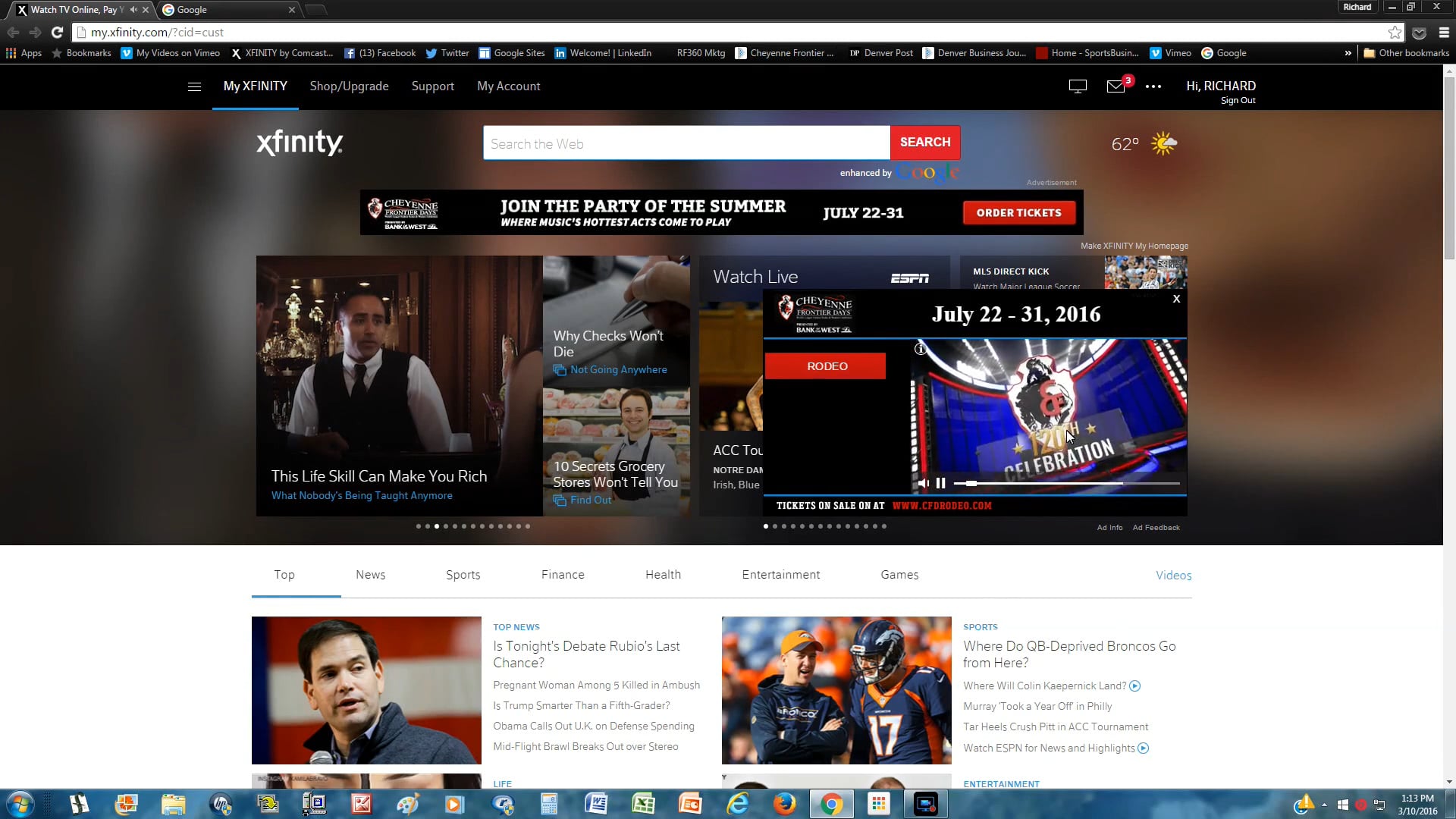The image size is (1456, 819).
Task: Open the email envelope inbox icon
Action: [1116, 86]
